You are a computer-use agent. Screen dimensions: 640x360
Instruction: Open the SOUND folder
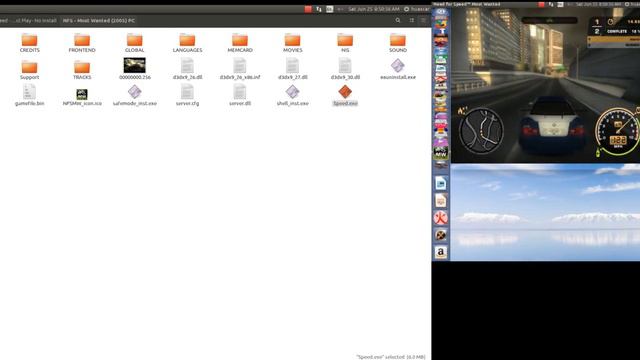398,43
